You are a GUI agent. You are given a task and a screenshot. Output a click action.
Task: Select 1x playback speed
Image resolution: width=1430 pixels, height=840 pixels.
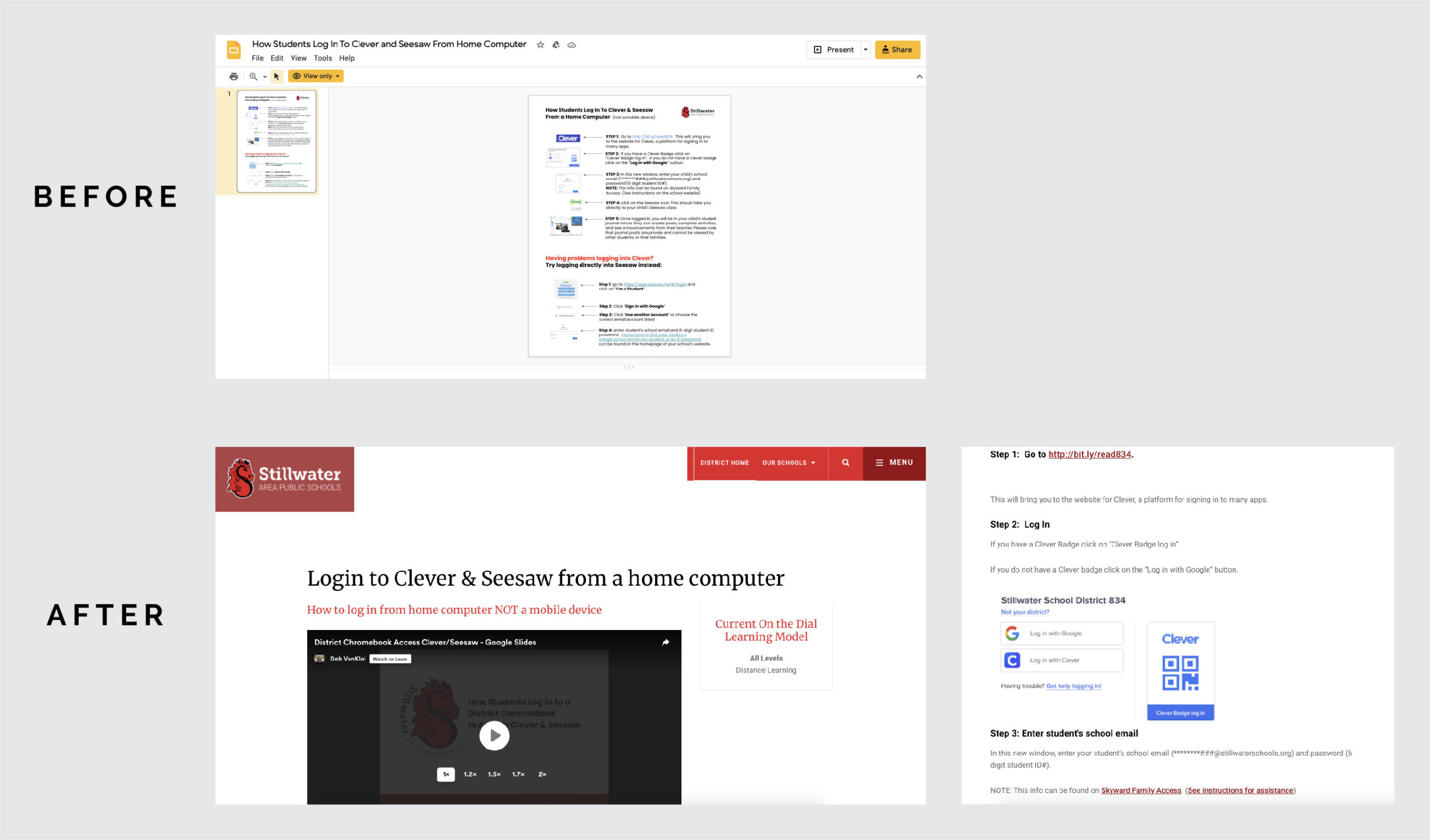pyautogui.click(x=446, y=774)
